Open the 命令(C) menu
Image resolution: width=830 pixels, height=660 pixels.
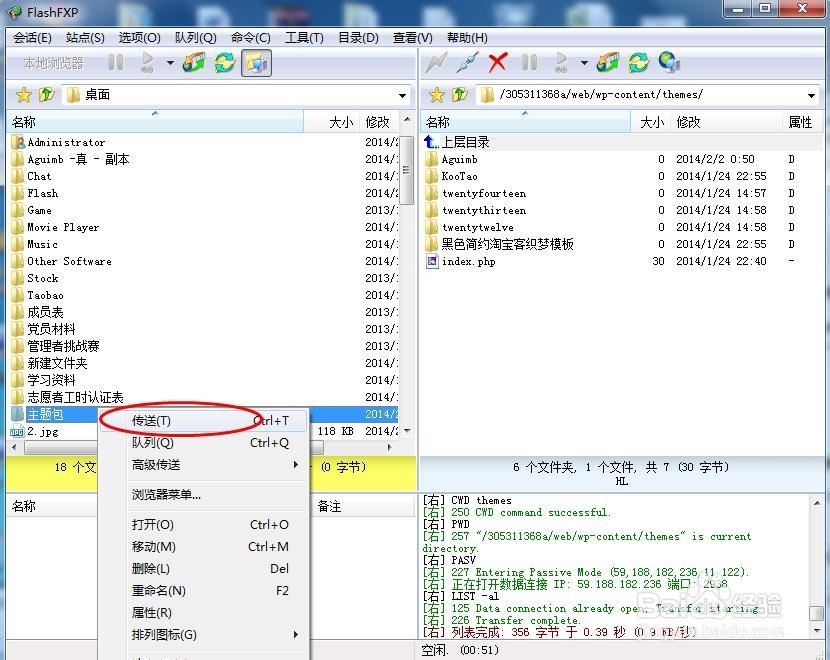tap(250, 38)
